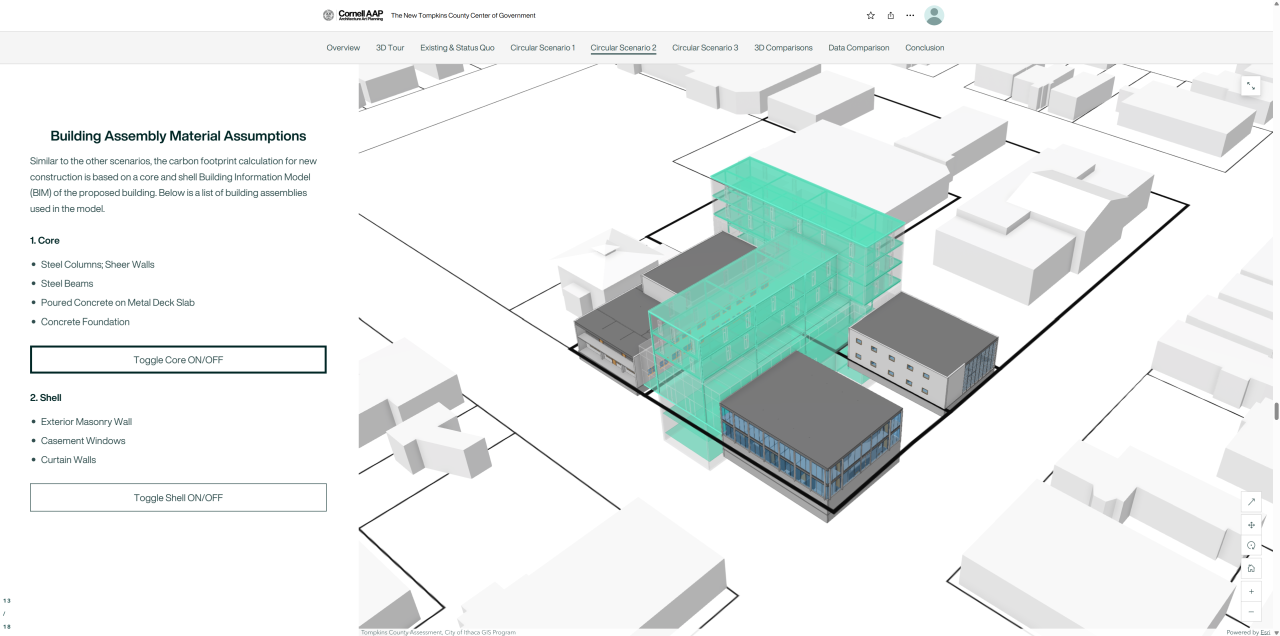Select the pan navigation tool icon
Screen dimensions: 1280x636
pos(1251,524)
